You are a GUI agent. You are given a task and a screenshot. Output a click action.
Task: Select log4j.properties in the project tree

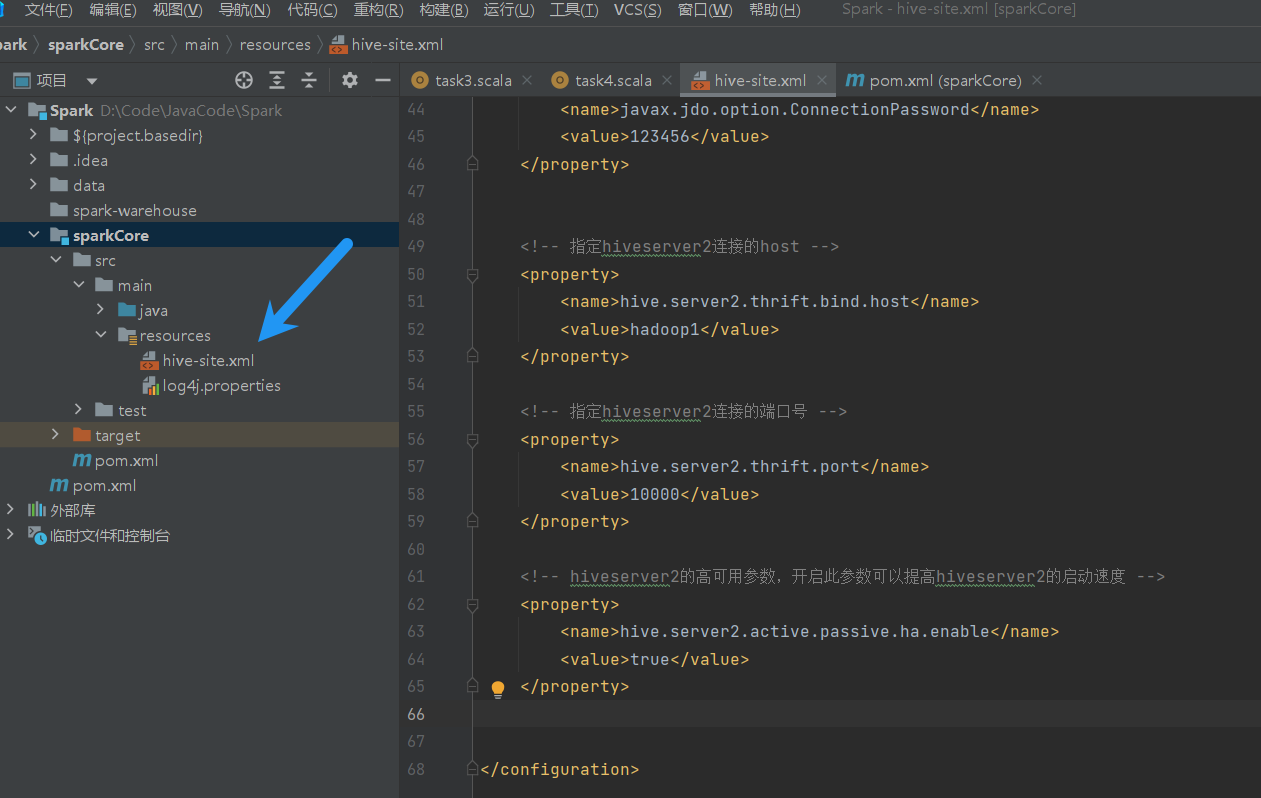(x=221, y=385)
